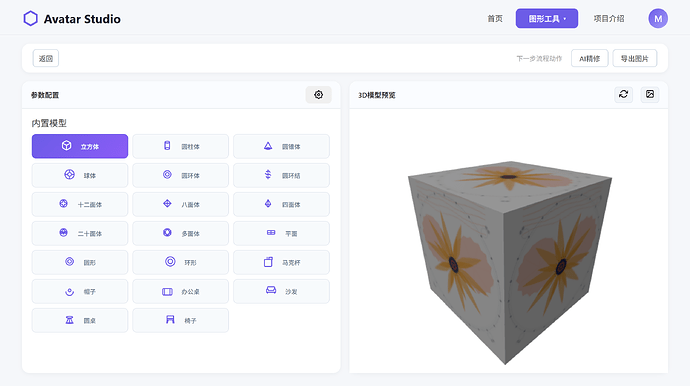
Task: Choose the 圆环结 torus knot model
Action: (x=281, y=175)
